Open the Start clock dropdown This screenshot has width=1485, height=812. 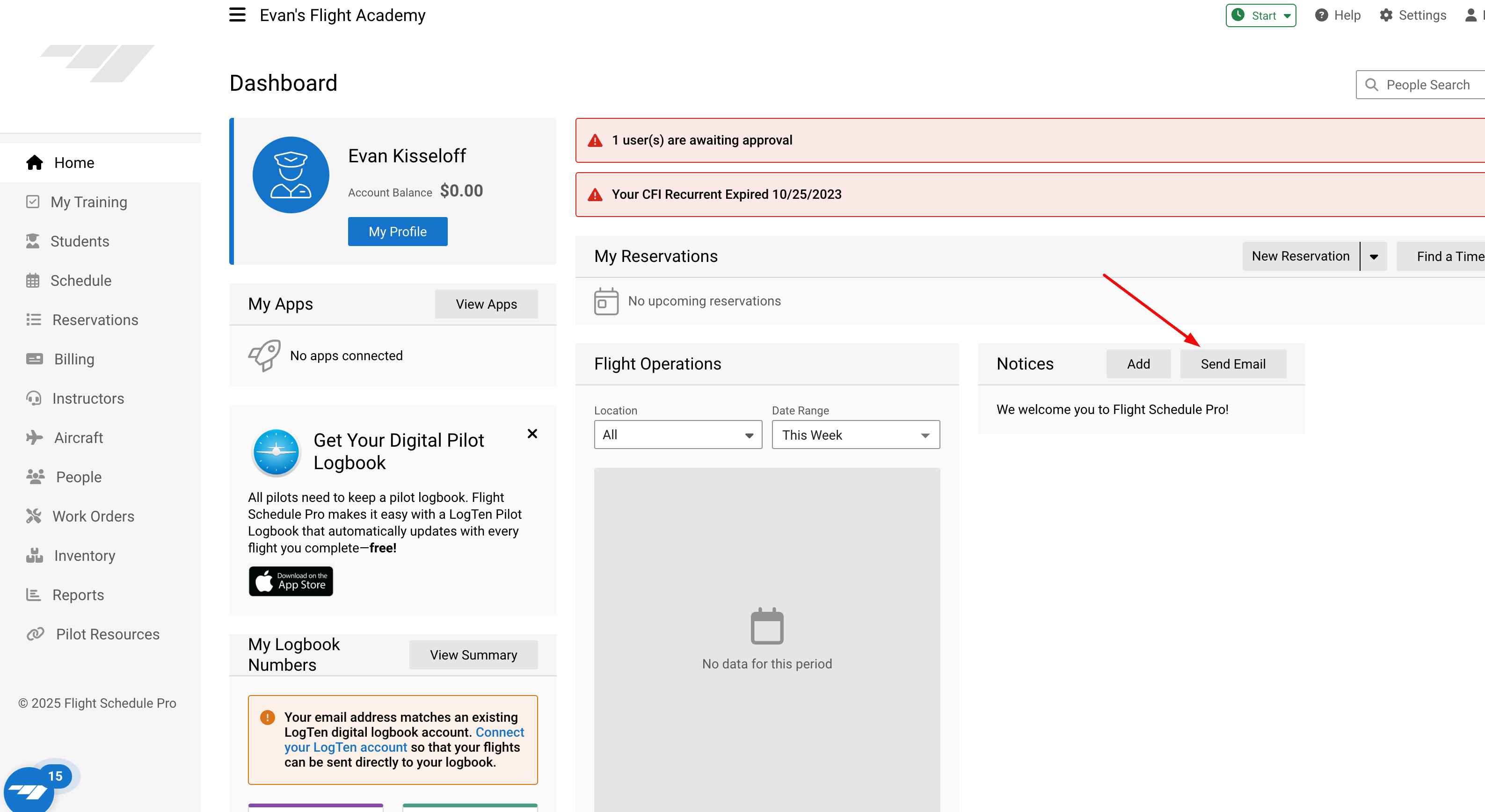click(1261, 15)
